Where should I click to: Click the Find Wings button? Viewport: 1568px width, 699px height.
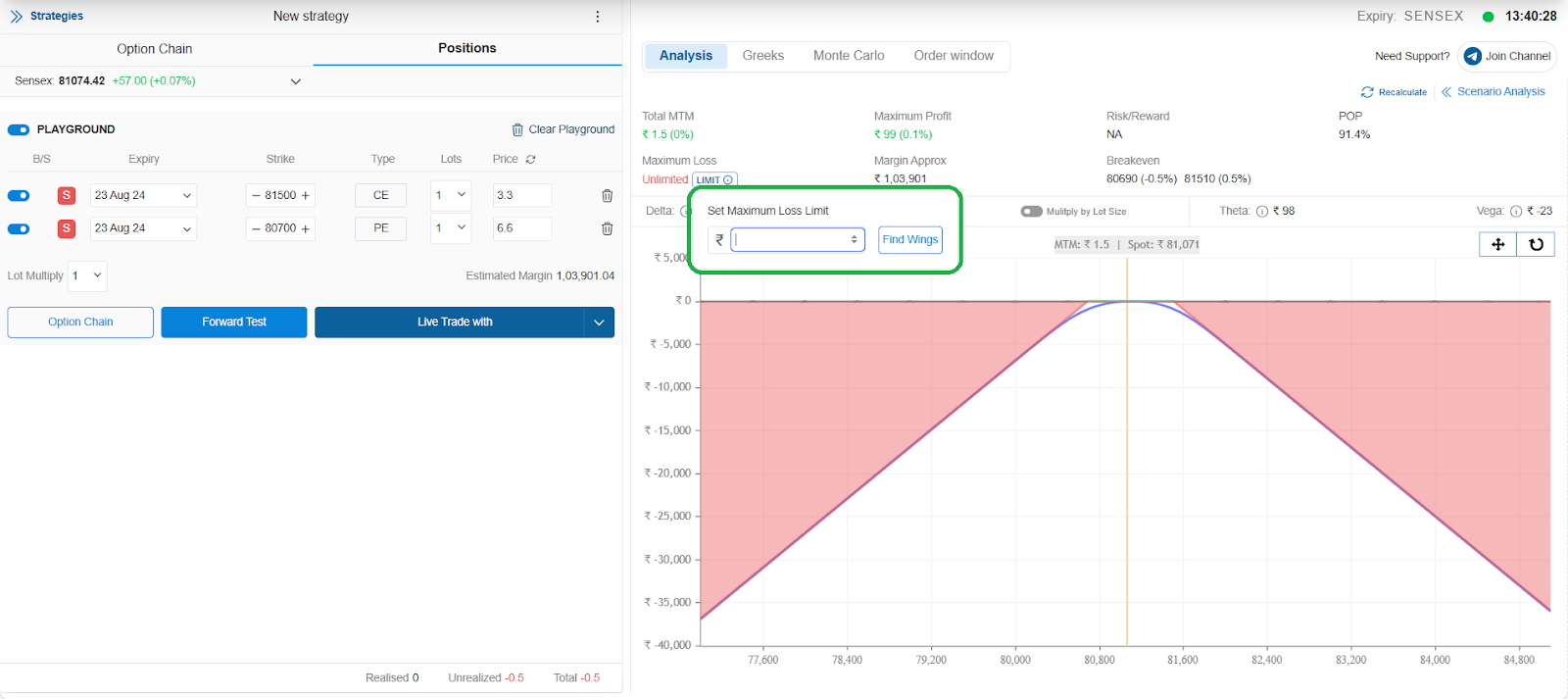point(910,240)
